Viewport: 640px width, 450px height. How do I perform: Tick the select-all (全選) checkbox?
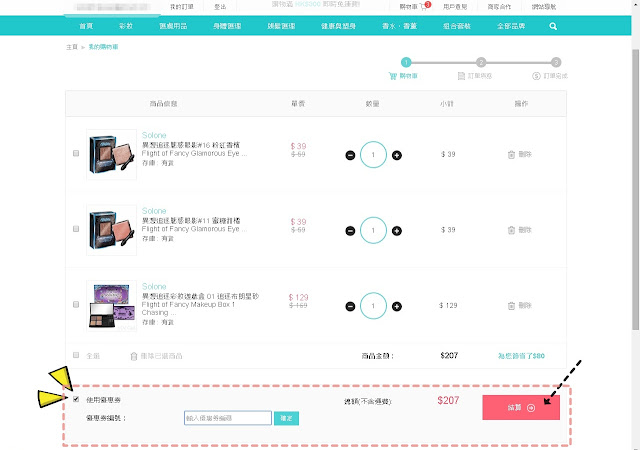(76, 355)
